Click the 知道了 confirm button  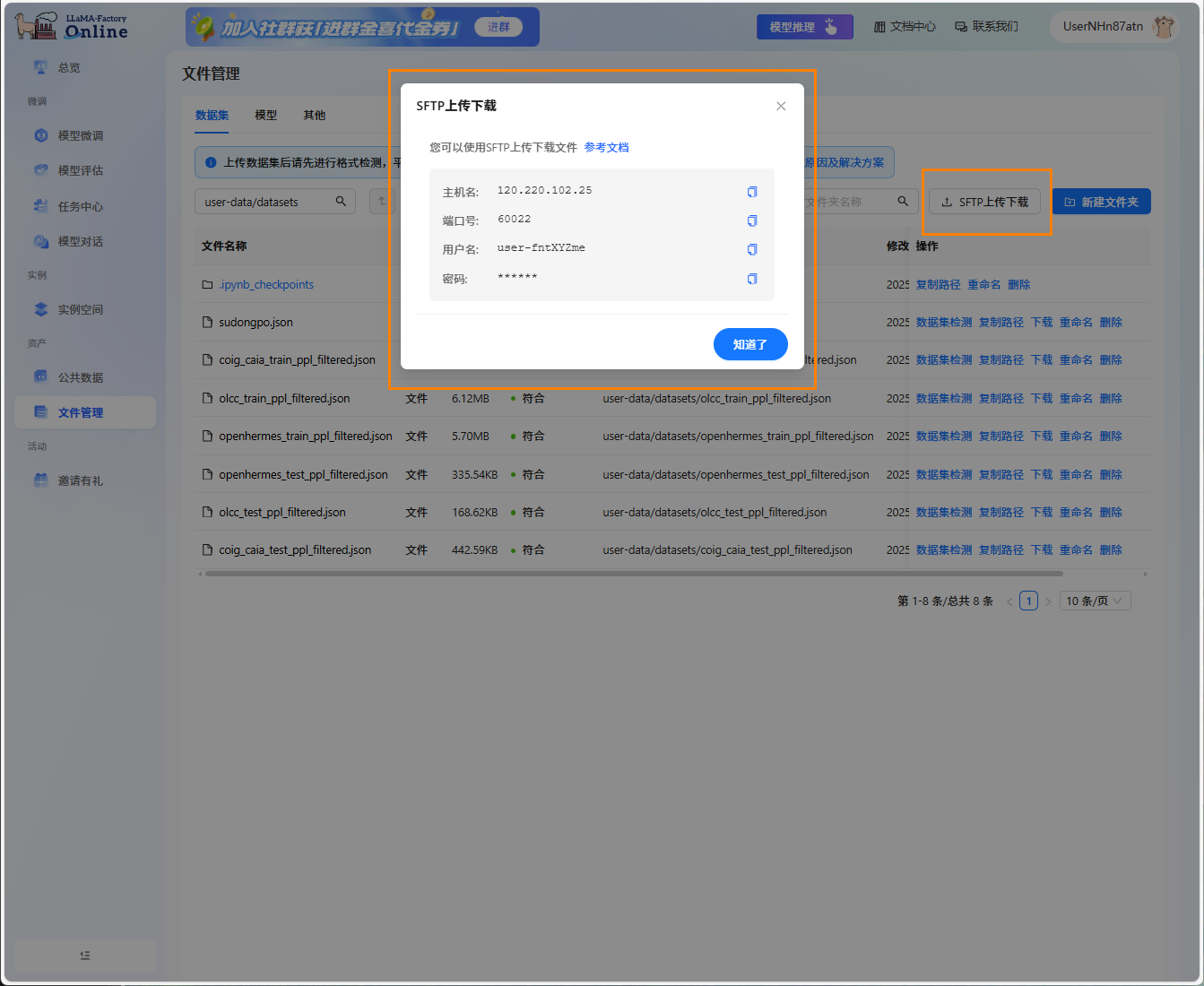[x=750, y=344]
